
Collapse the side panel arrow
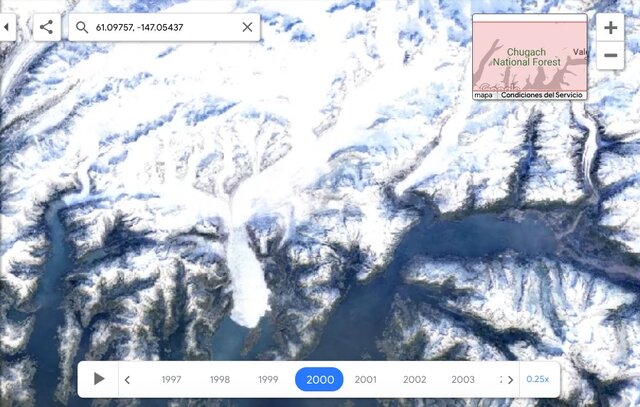[6, 27]
